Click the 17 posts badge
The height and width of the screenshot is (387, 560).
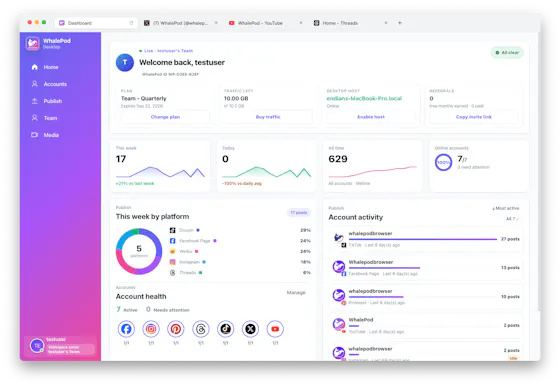(x=299, y=213)
